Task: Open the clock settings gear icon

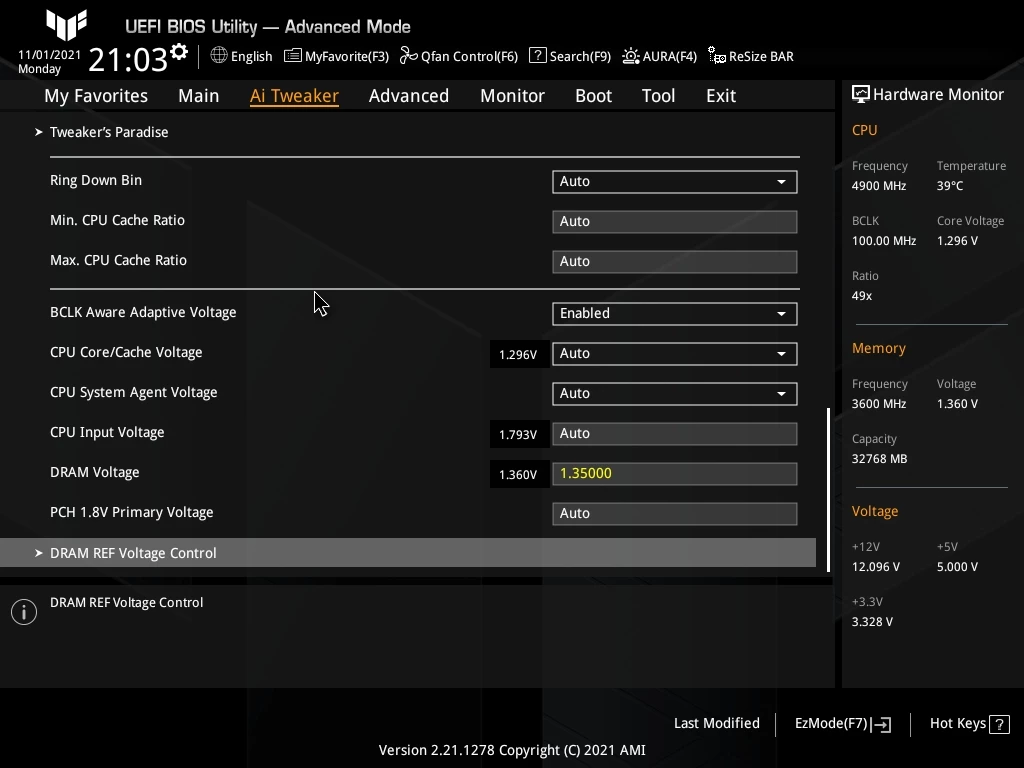Action: tap(179, 52)
